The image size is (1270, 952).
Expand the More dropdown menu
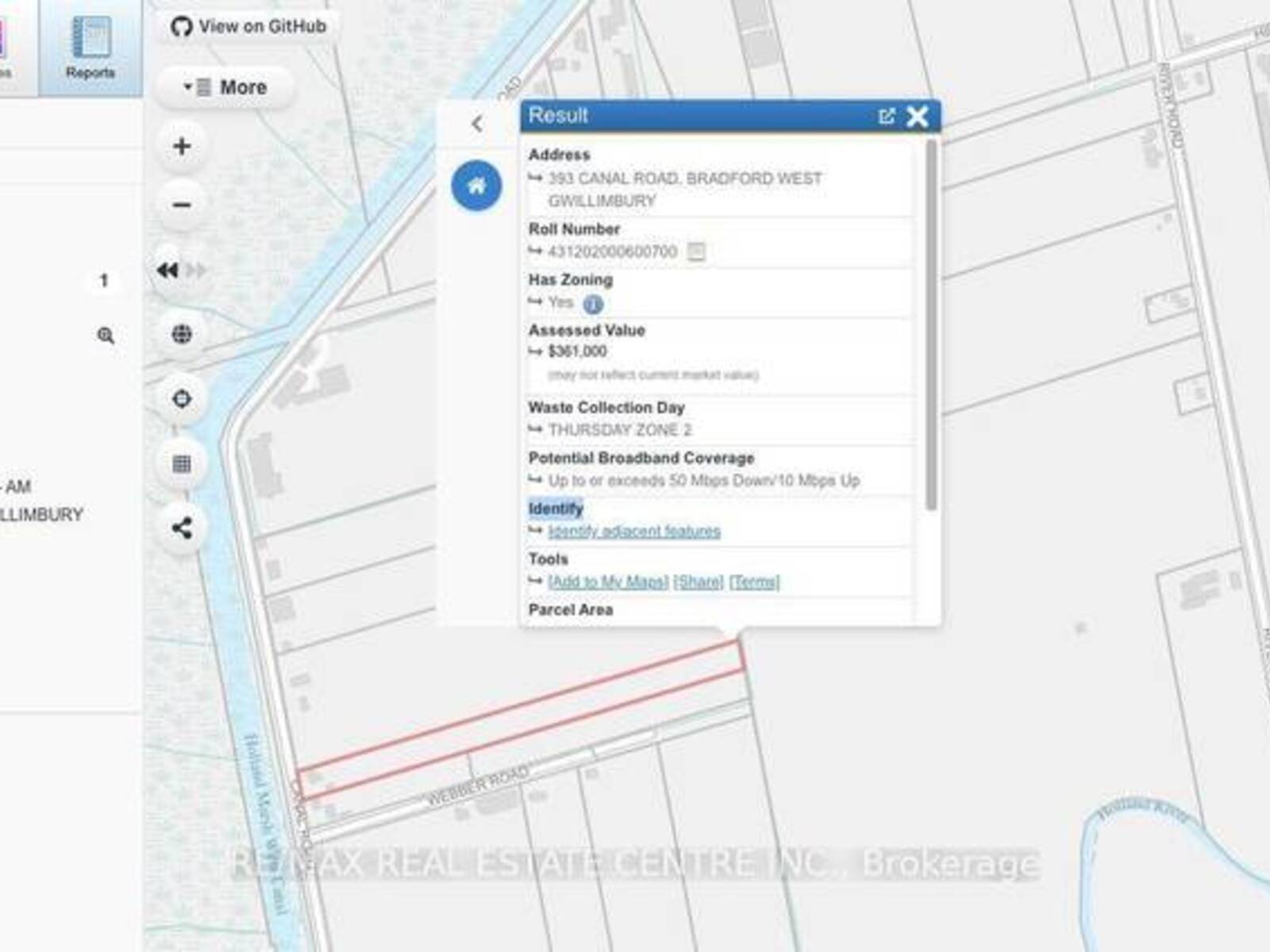click(x=225, y=87)
